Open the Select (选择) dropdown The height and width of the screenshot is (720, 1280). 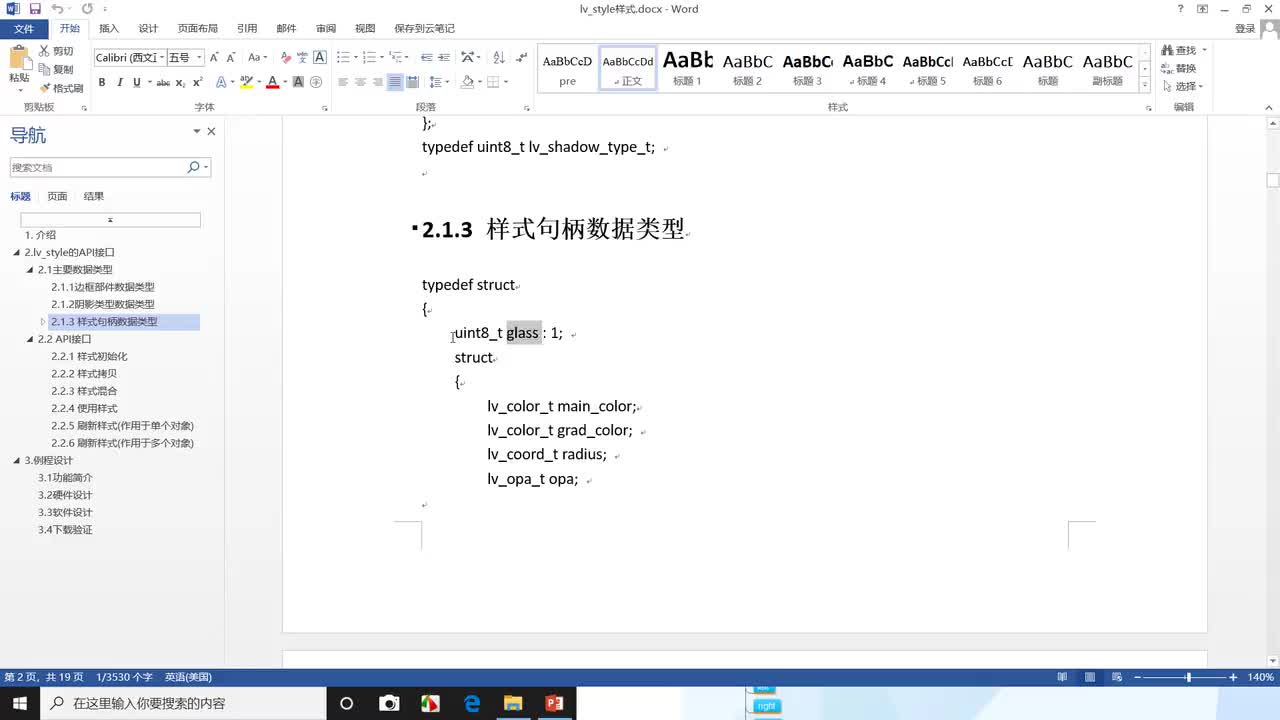(1183, 87)
